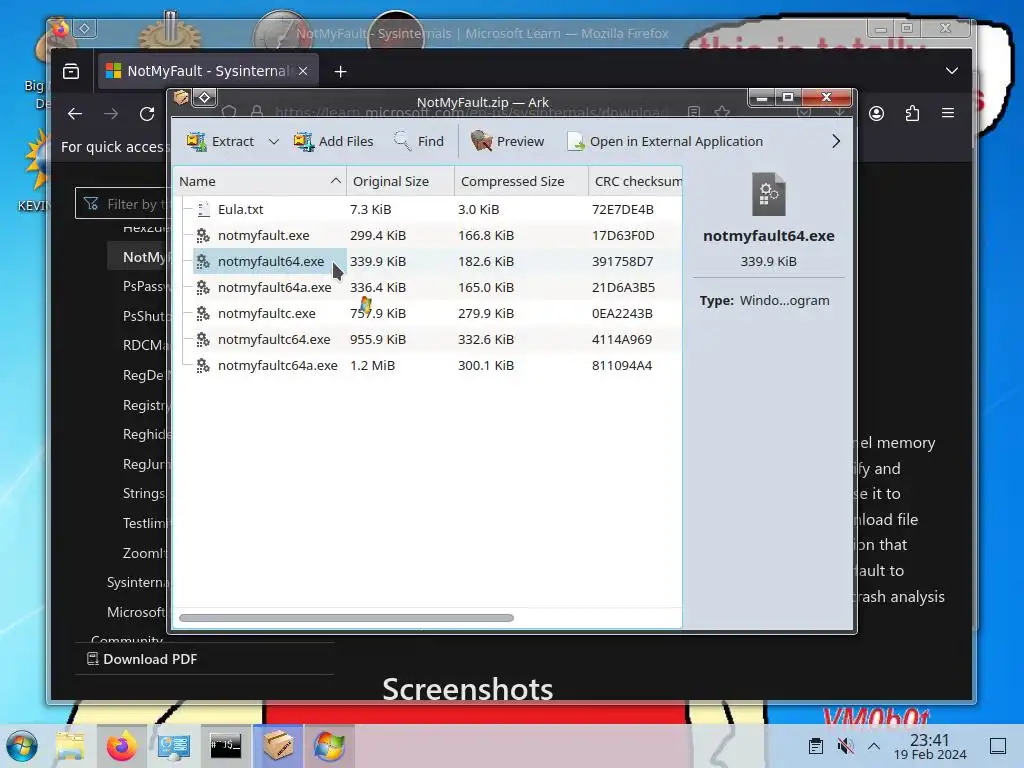Click the Firefox account icon
The image size is (1024, 768).
(x=876, y=114)
